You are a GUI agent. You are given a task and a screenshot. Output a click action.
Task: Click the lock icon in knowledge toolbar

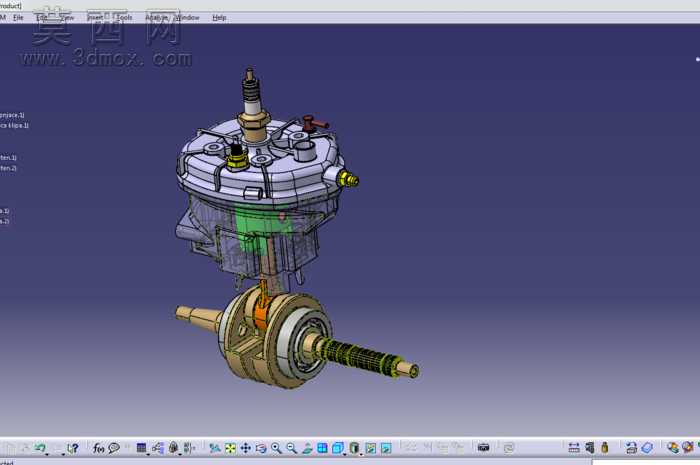tap(173, 448)
